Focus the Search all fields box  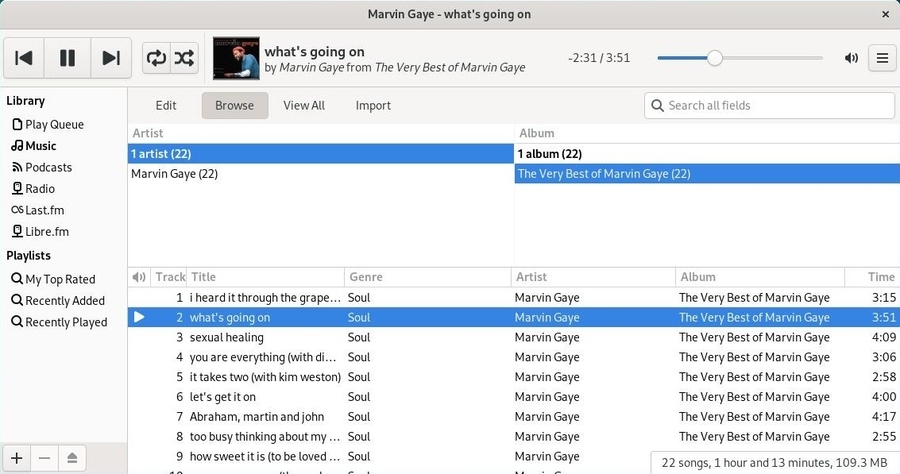pyautogui.click(x=769, y=106)
